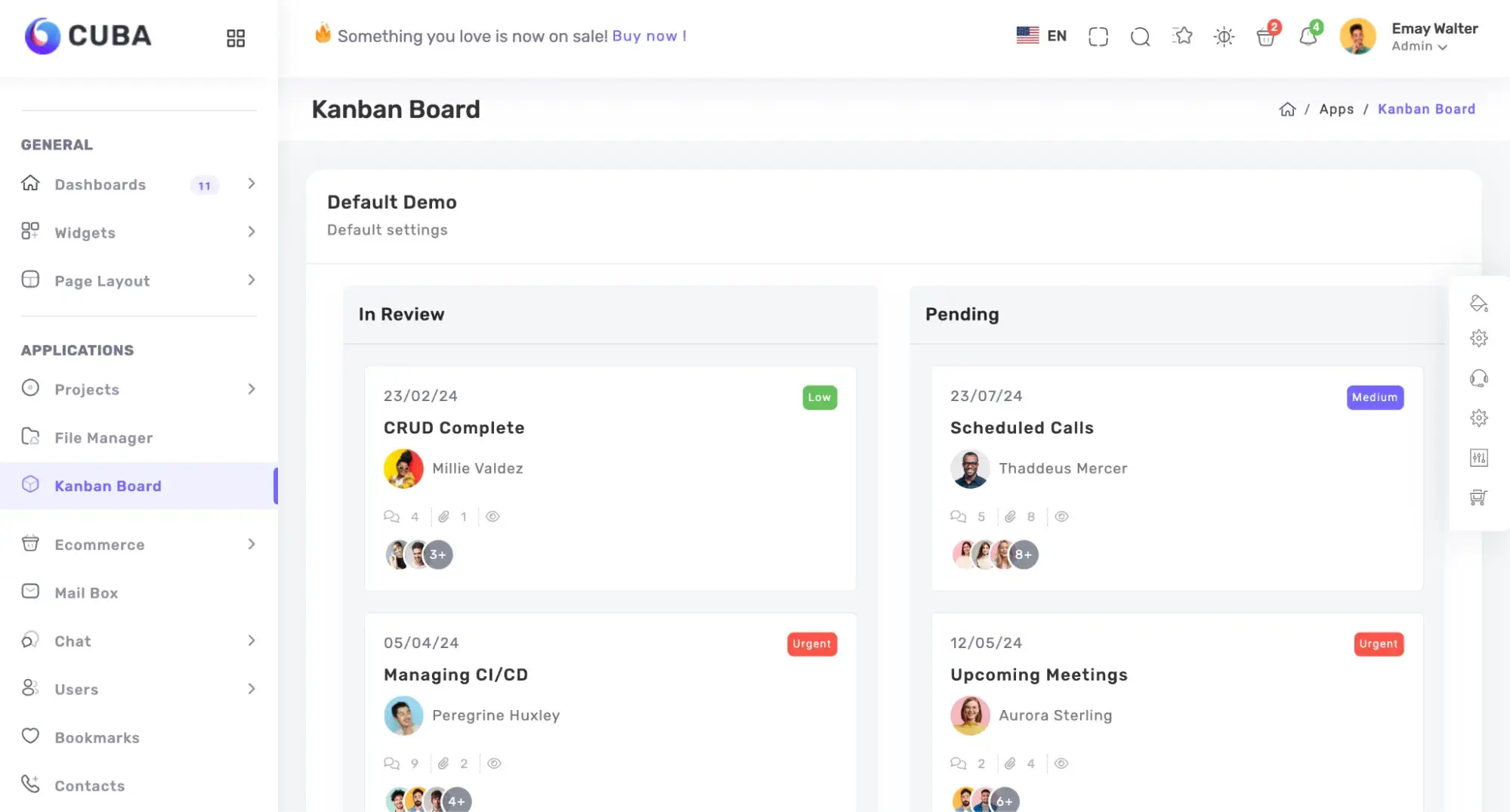
Task: Open the star bookmark icon in the header
Action: tap(1182, 36)
